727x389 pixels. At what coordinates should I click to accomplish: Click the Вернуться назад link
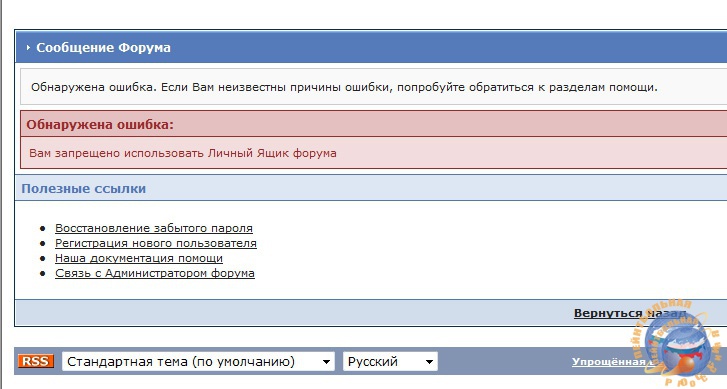(630, 313)
